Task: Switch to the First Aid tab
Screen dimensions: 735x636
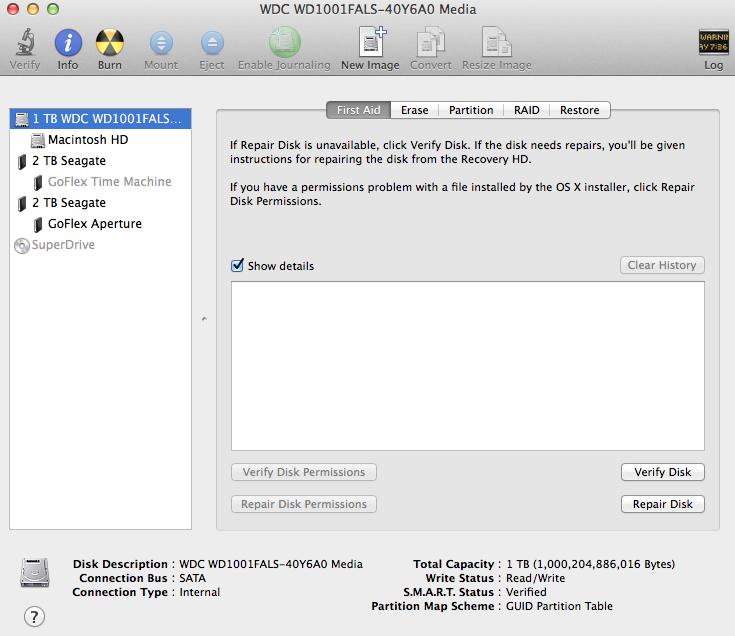Action: [359, 110]
